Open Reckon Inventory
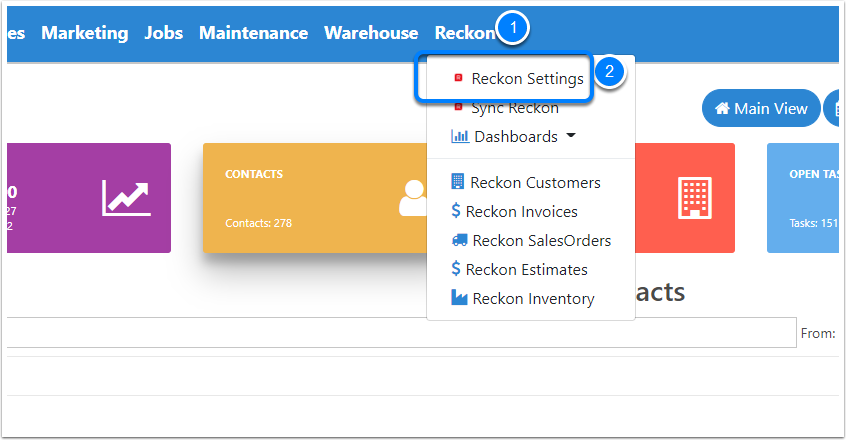 [533, 299]
